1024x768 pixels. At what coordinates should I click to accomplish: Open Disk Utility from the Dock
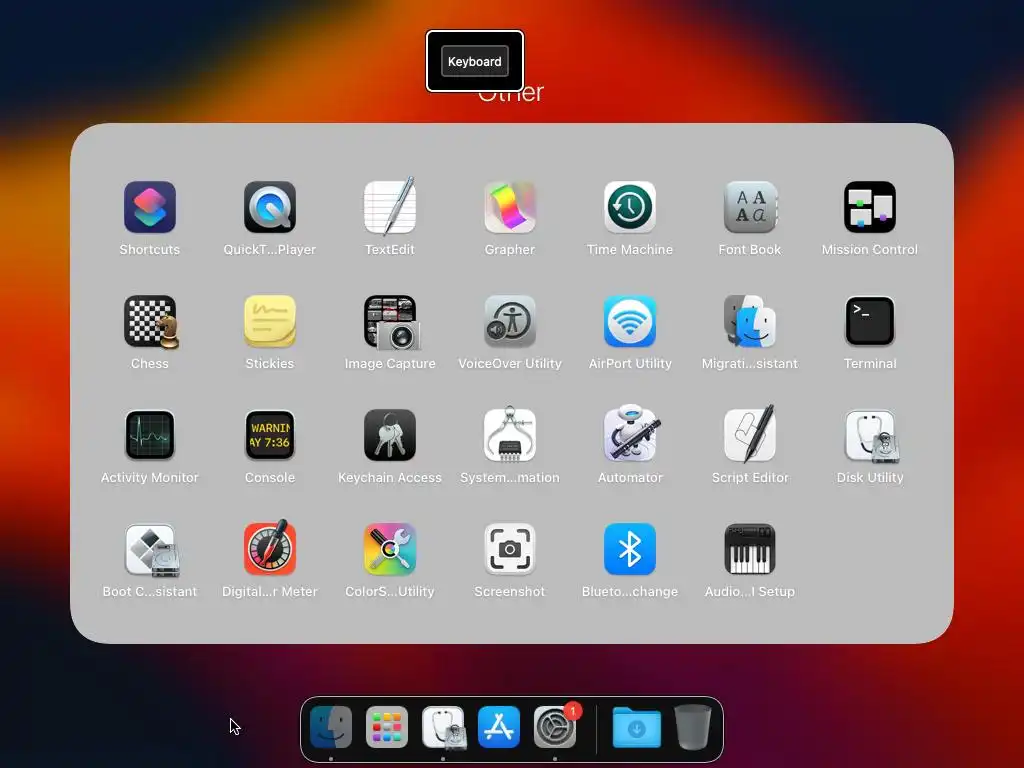443,727
